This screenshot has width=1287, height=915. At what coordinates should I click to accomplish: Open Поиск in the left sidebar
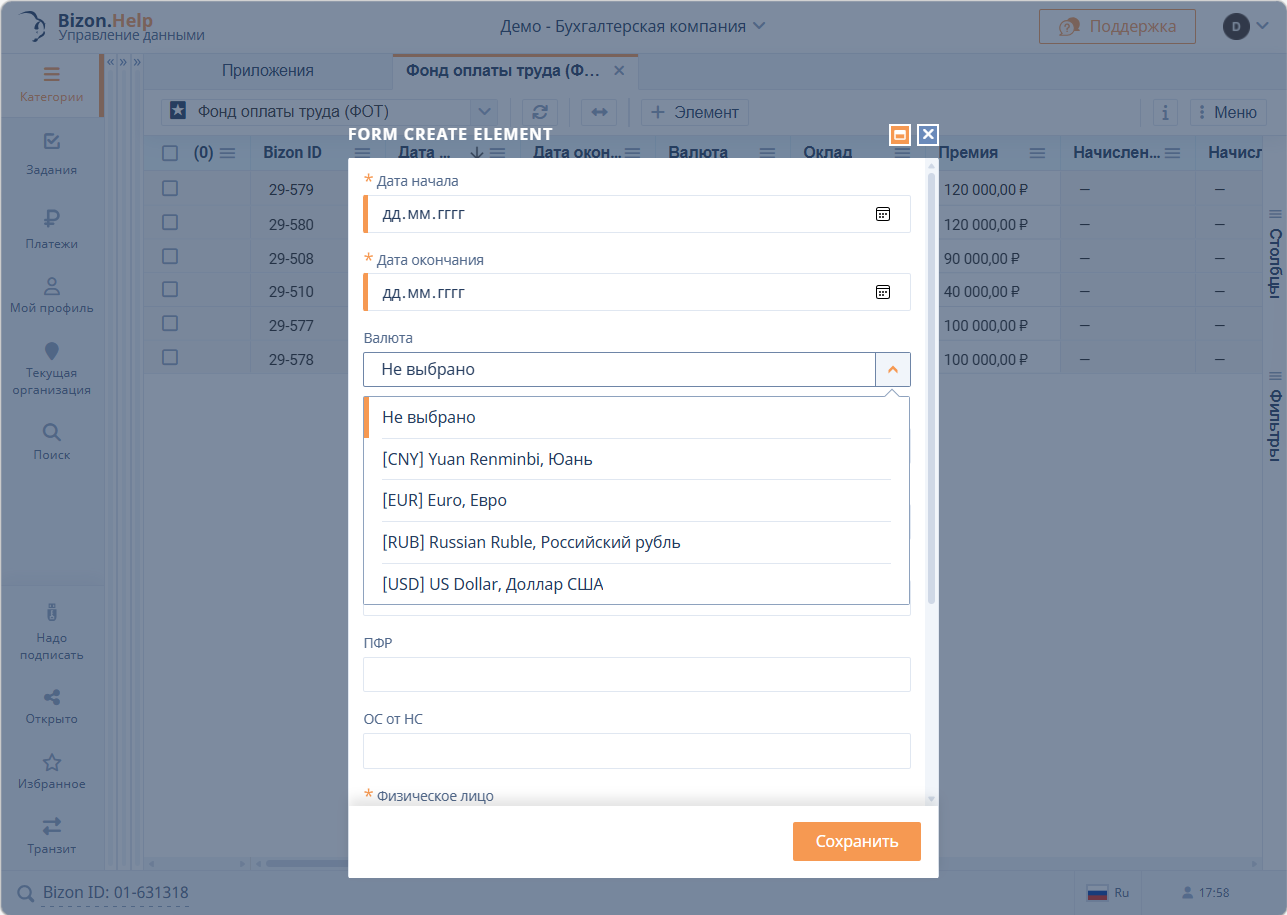(x=52, y=441)
